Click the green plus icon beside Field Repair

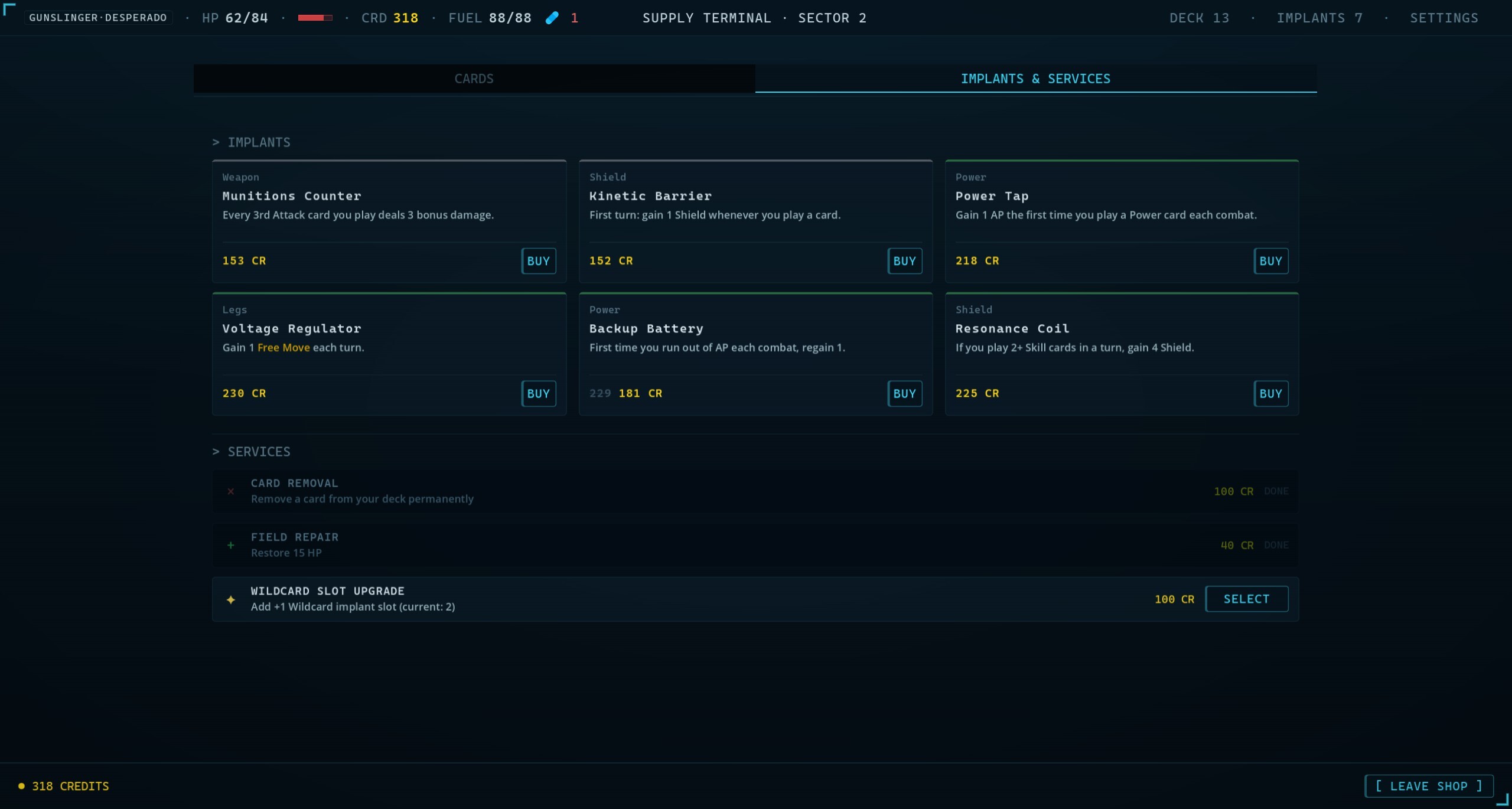tap(231, 545)
